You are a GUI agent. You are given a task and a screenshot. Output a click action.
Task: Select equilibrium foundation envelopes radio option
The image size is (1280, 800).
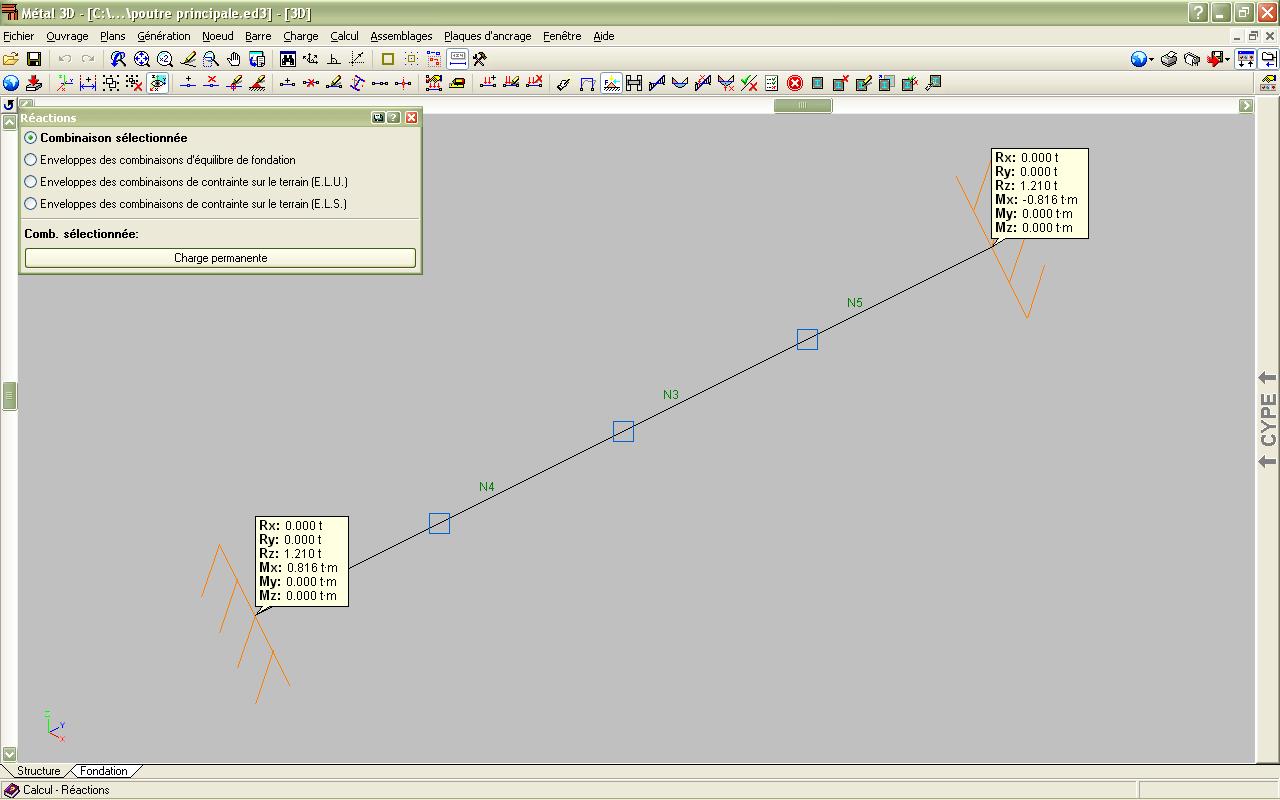tap(31, 160)
